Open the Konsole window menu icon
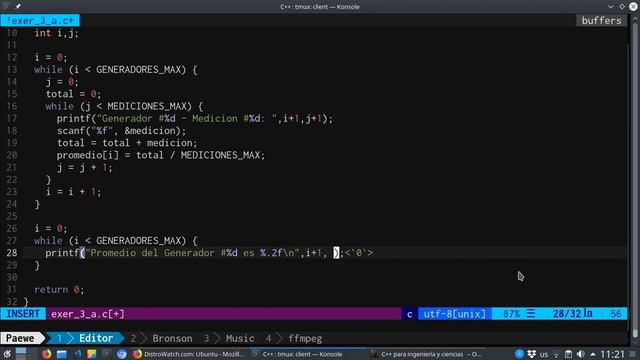This screenshot has height=360, width=640. (x=6, y=6)
